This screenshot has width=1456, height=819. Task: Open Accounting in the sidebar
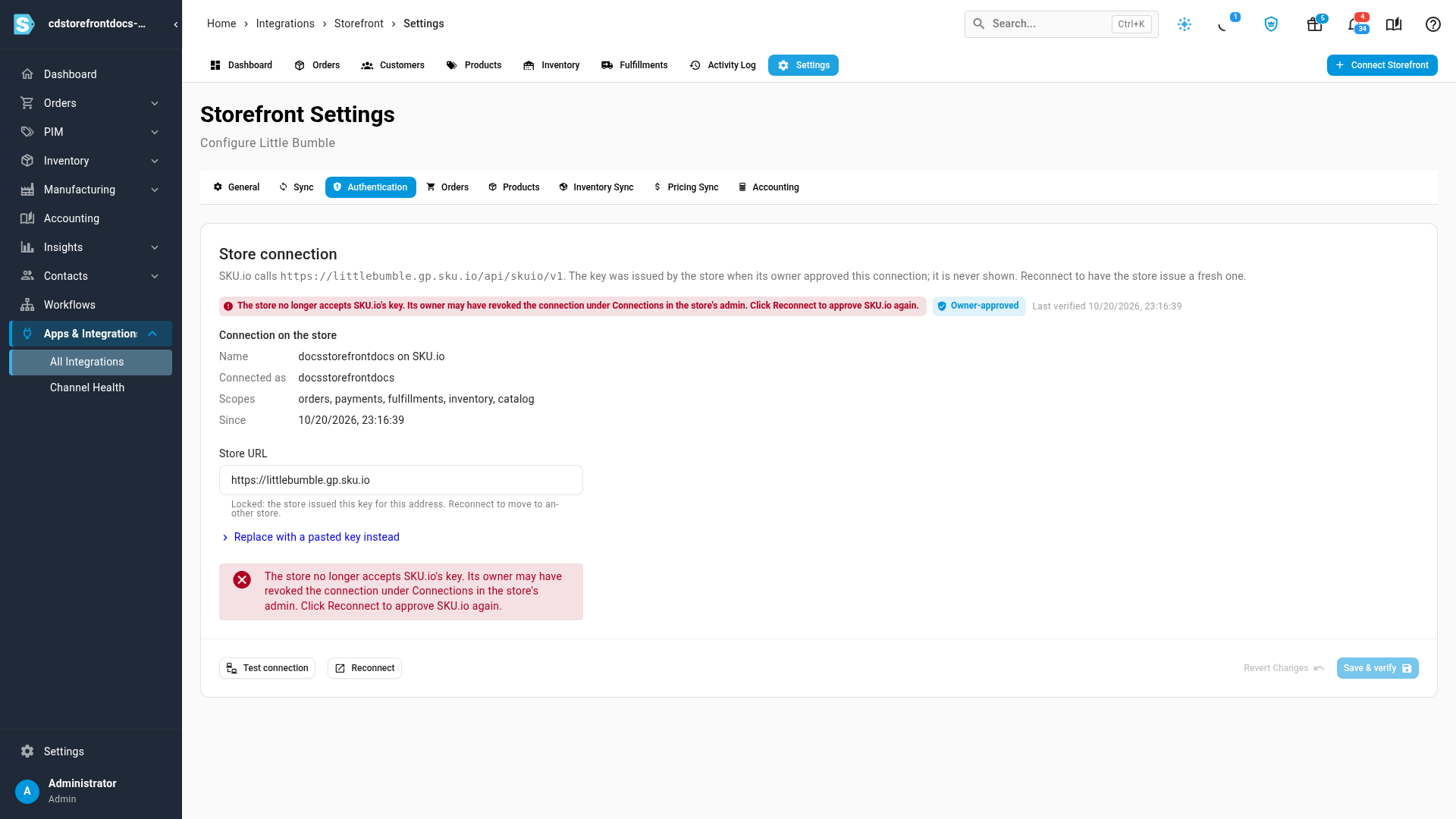tap(91, 218)
